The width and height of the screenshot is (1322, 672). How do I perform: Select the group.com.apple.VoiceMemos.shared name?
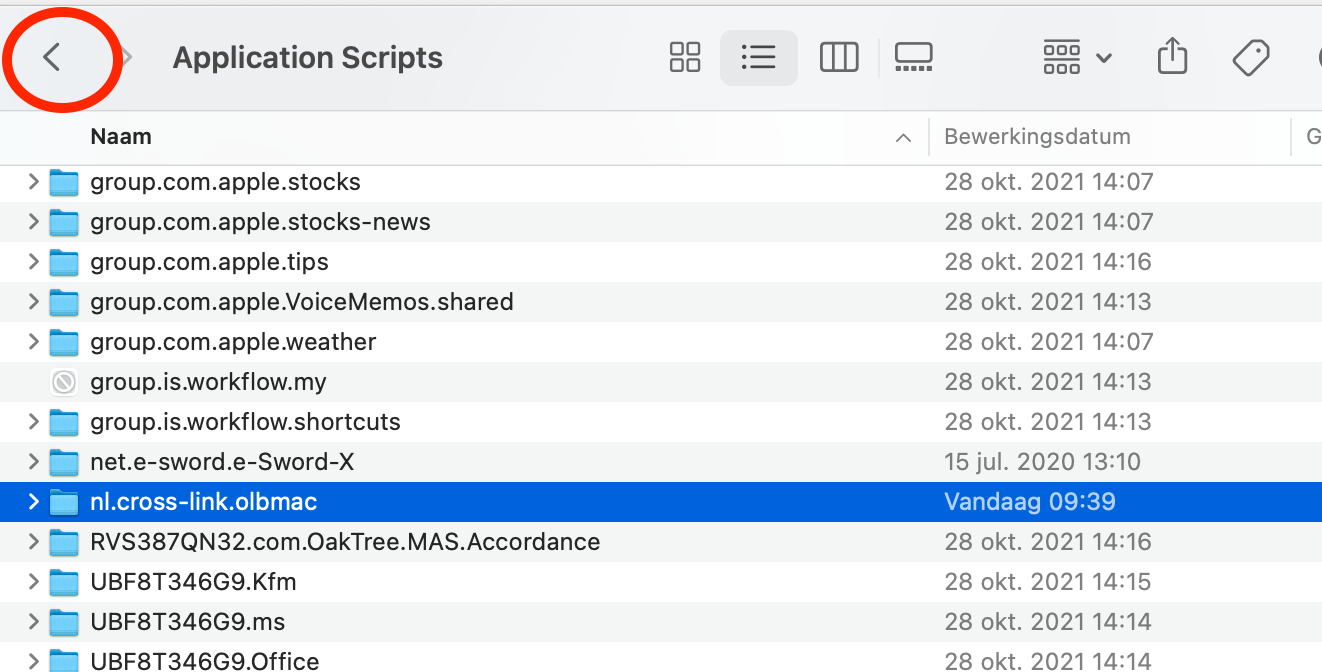[x=302, y=302]
